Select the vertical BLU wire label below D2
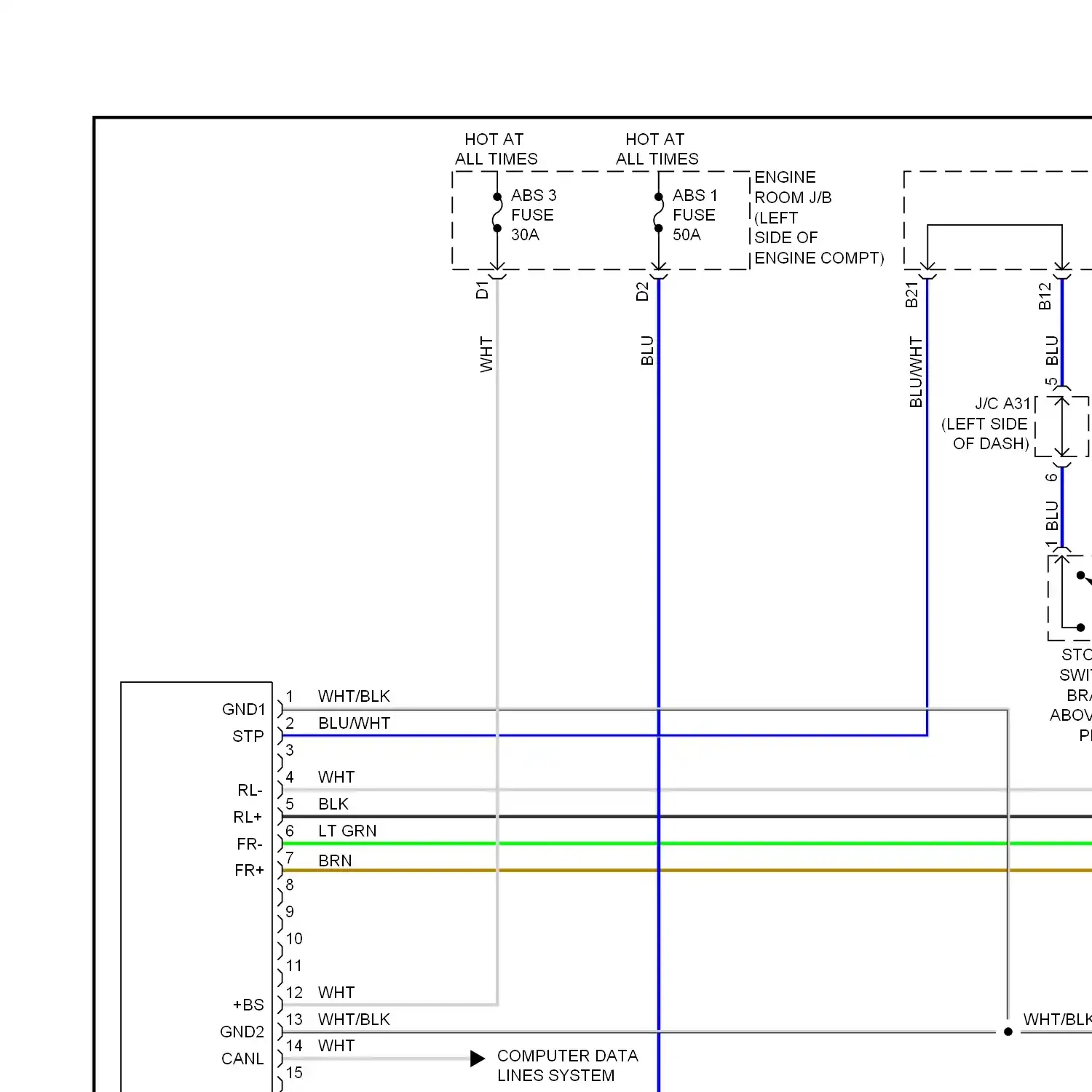The height and width of the screenshot is (1092, 1092). (647, 350)
